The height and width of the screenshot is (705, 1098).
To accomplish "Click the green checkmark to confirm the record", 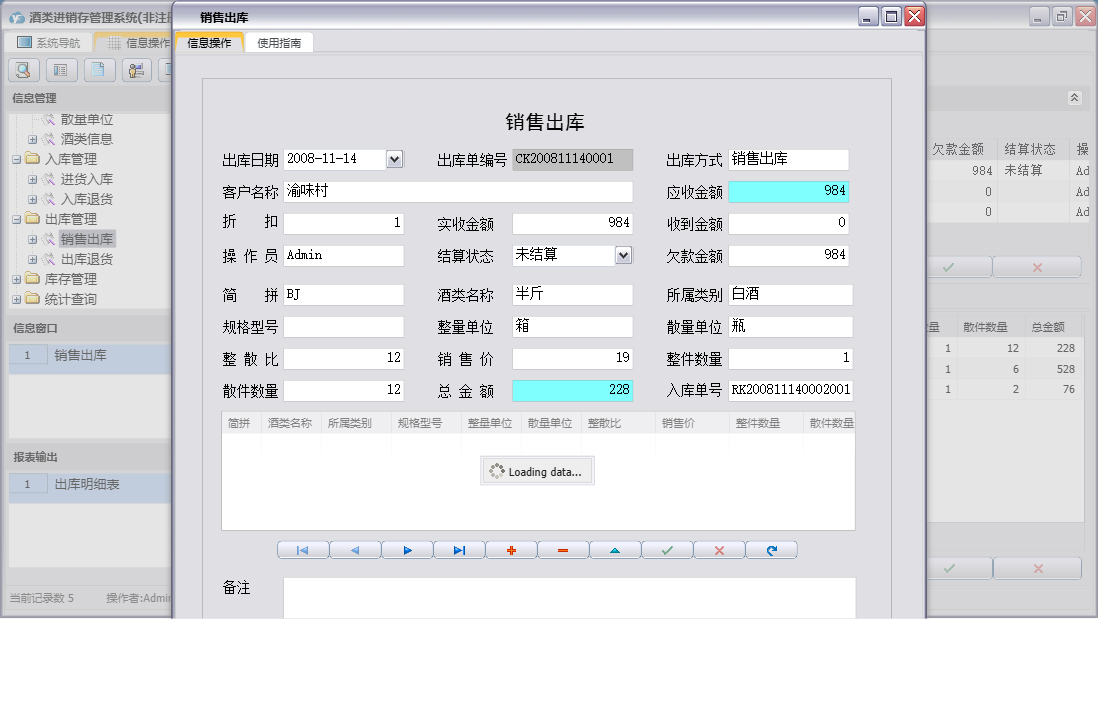I will [x=667, y=549].
